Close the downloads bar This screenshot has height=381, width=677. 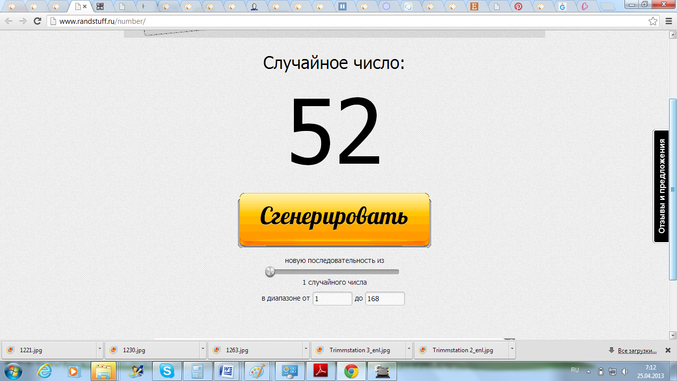[x=668, y=350]
